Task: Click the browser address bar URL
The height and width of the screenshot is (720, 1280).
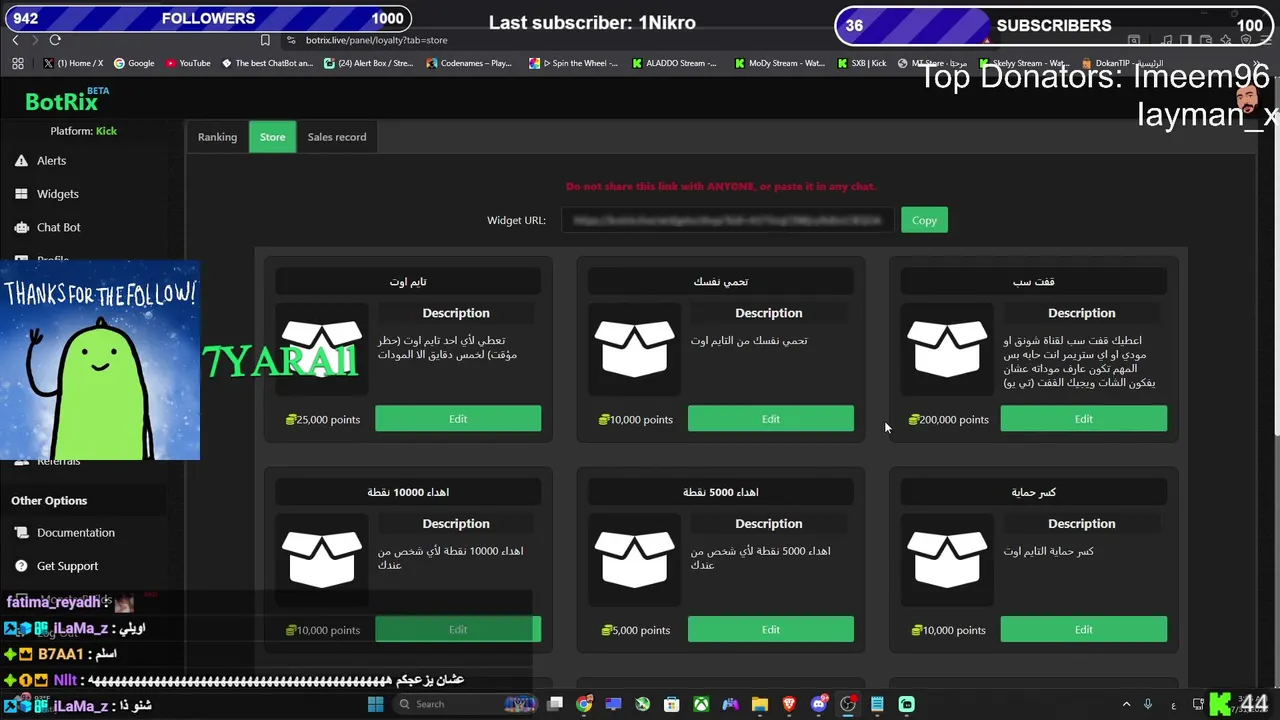Action: pyautogui.click(x=376, y=40)
